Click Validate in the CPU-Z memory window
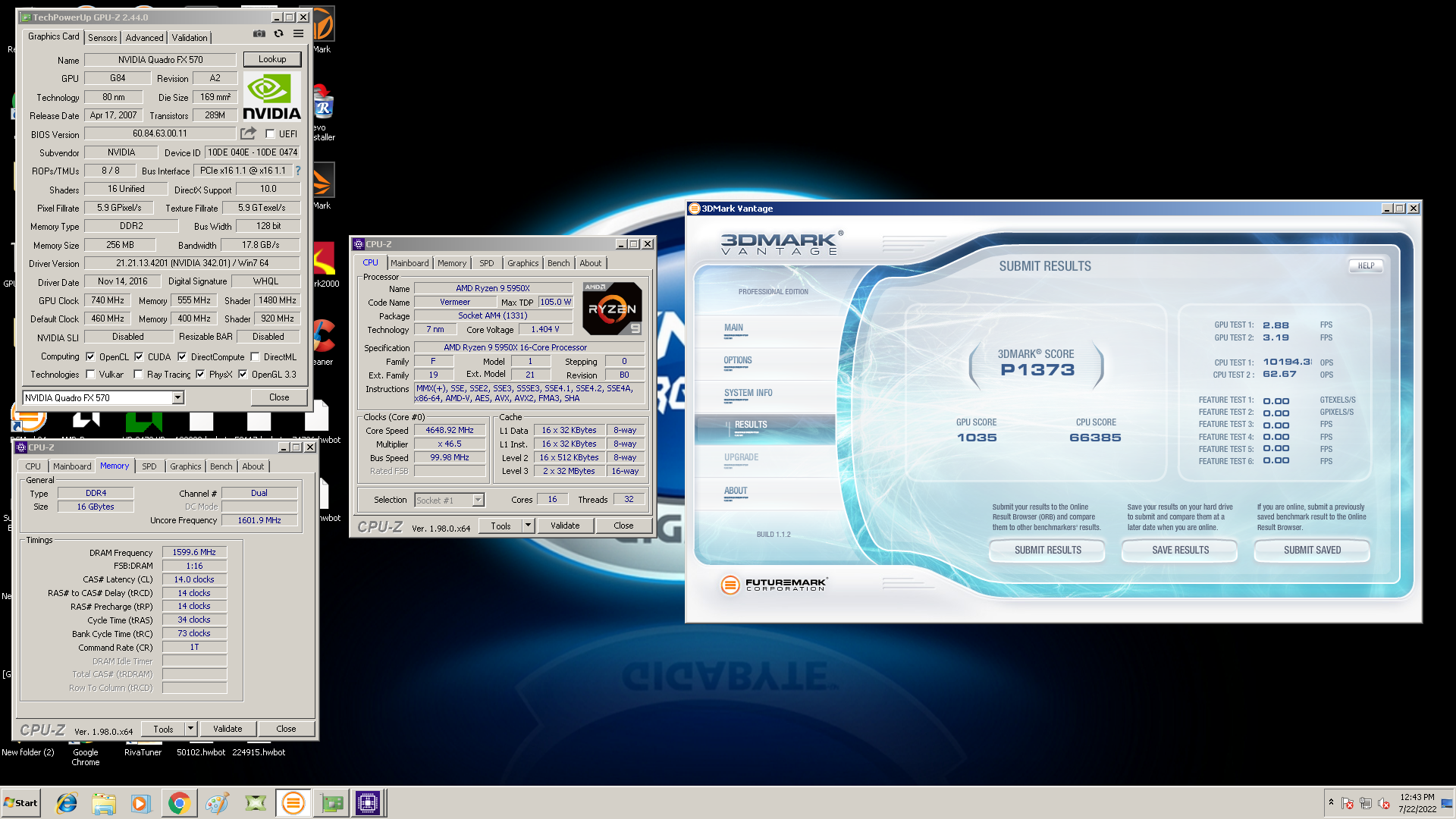The image size is (1456, 819). pyautogui.click(x=227, y=729)
